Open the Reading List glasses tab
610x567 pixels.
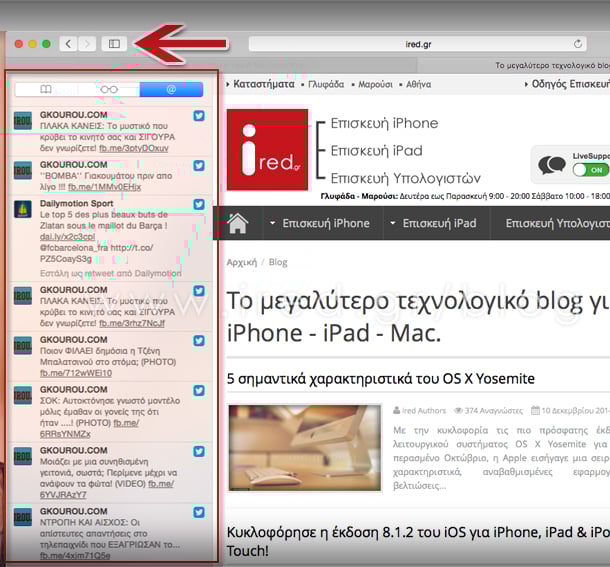click(x=109, y=90)
